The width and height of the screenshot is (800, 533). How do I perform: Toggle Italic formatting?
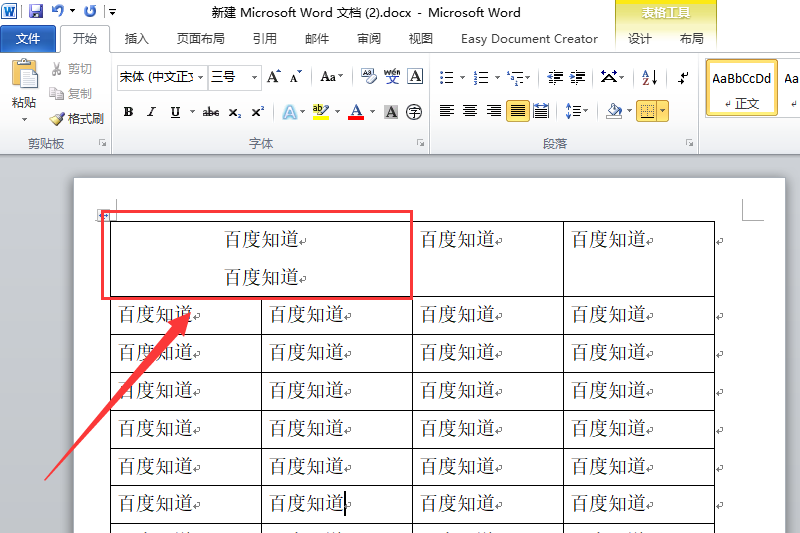point(152,112)
